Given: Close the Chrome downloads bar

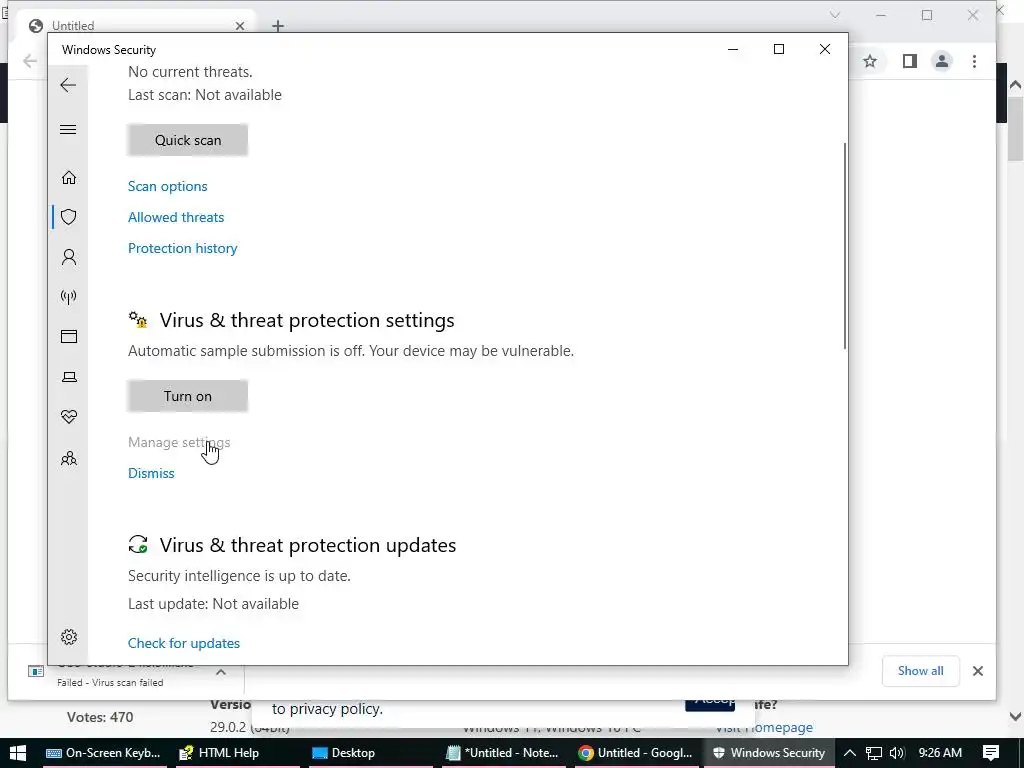Looking at the screenshot, I should click(978, 671).
